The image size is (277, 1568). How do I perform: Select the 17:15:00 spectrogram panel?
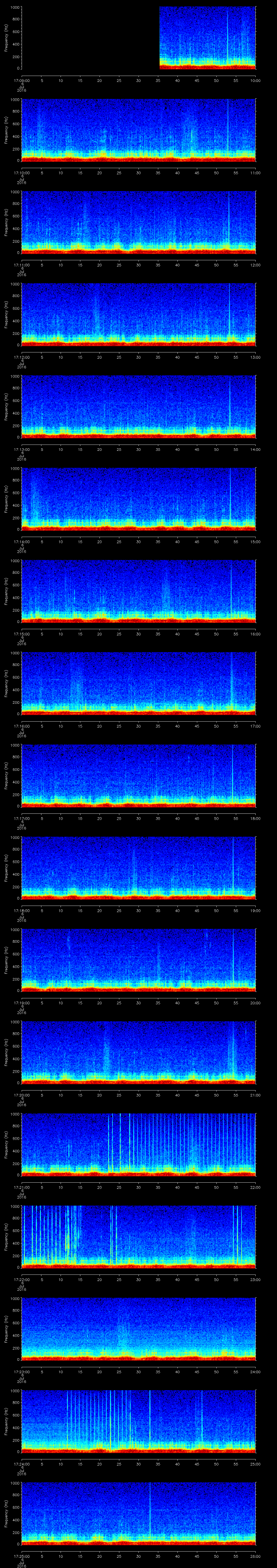[x=139, y=590]
